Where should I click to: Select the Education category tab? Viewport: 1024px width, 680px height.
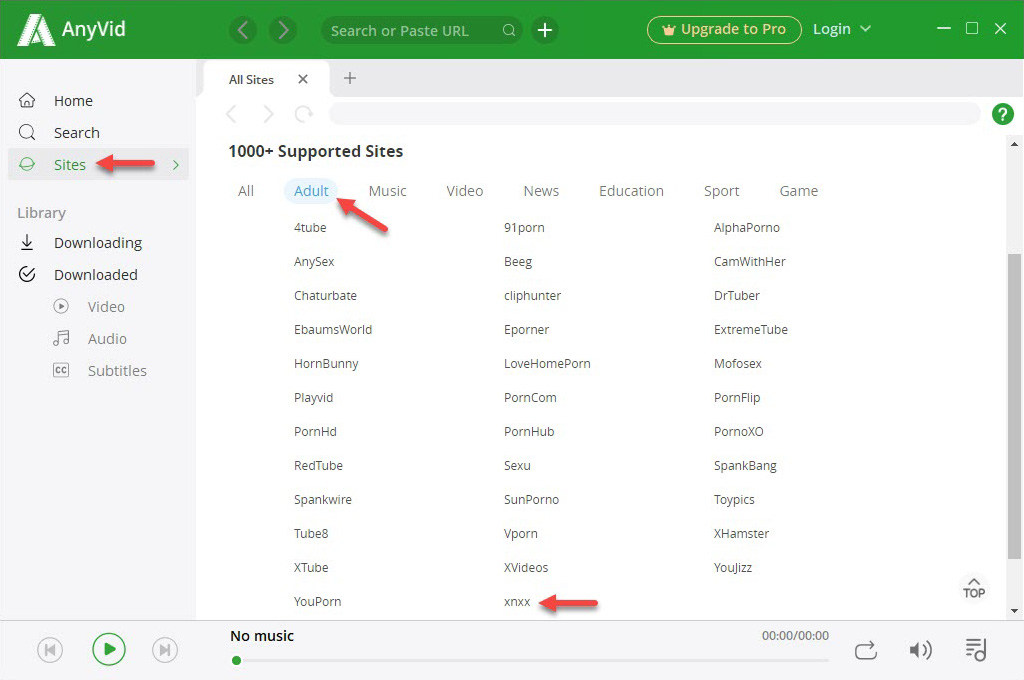631,191
